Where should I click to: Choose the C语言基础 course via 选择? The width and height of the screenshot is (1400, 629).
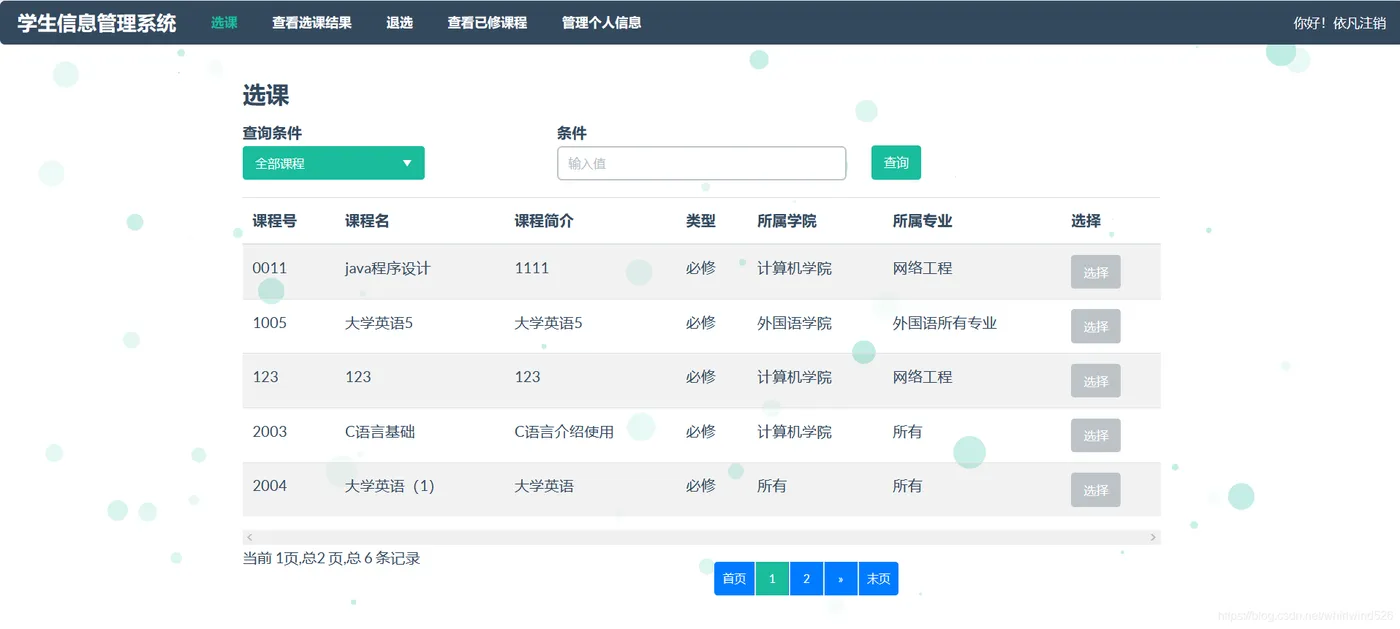1096,435
